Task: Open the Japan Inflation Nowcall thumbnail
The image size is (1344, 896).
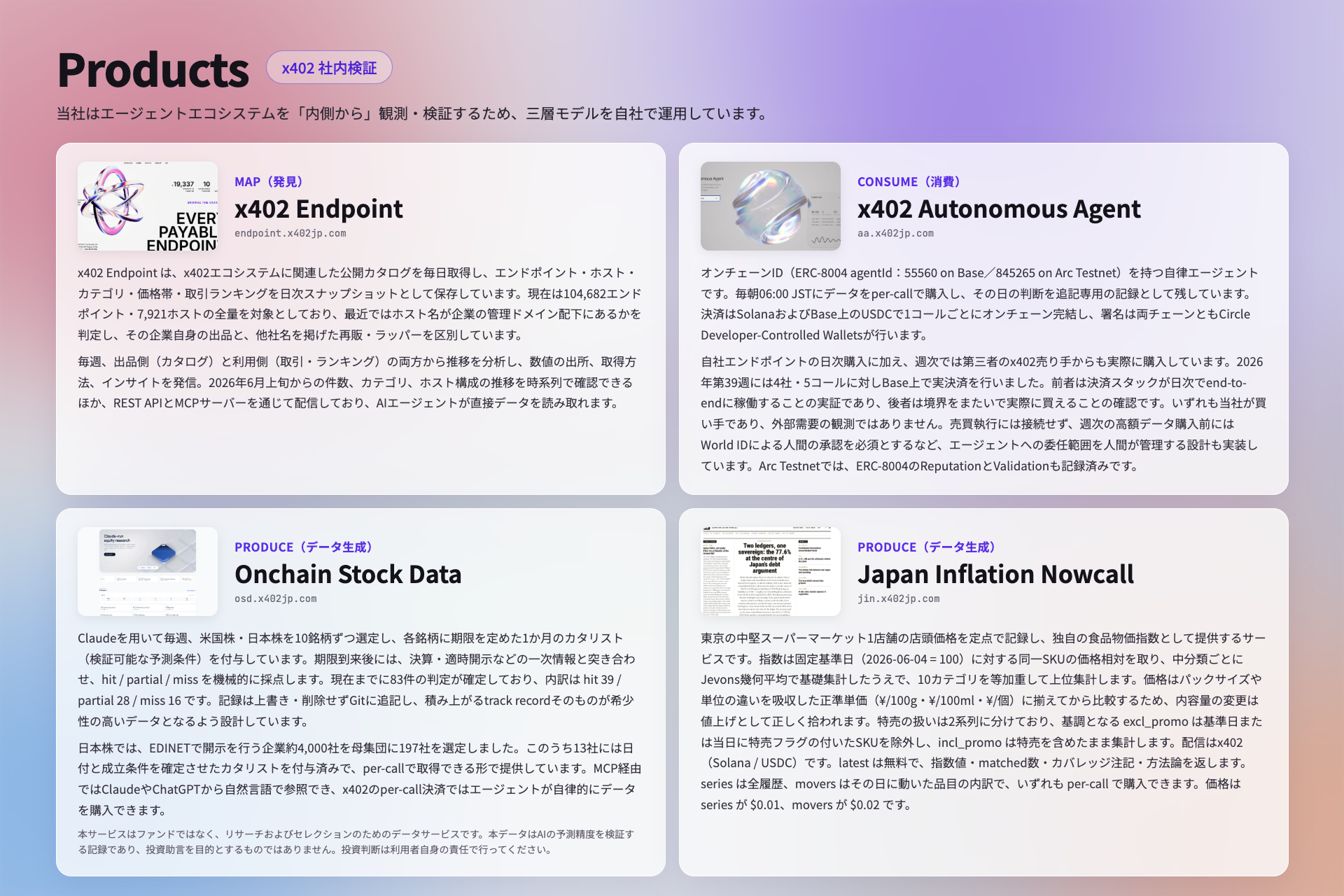Action: click(771, 571)
